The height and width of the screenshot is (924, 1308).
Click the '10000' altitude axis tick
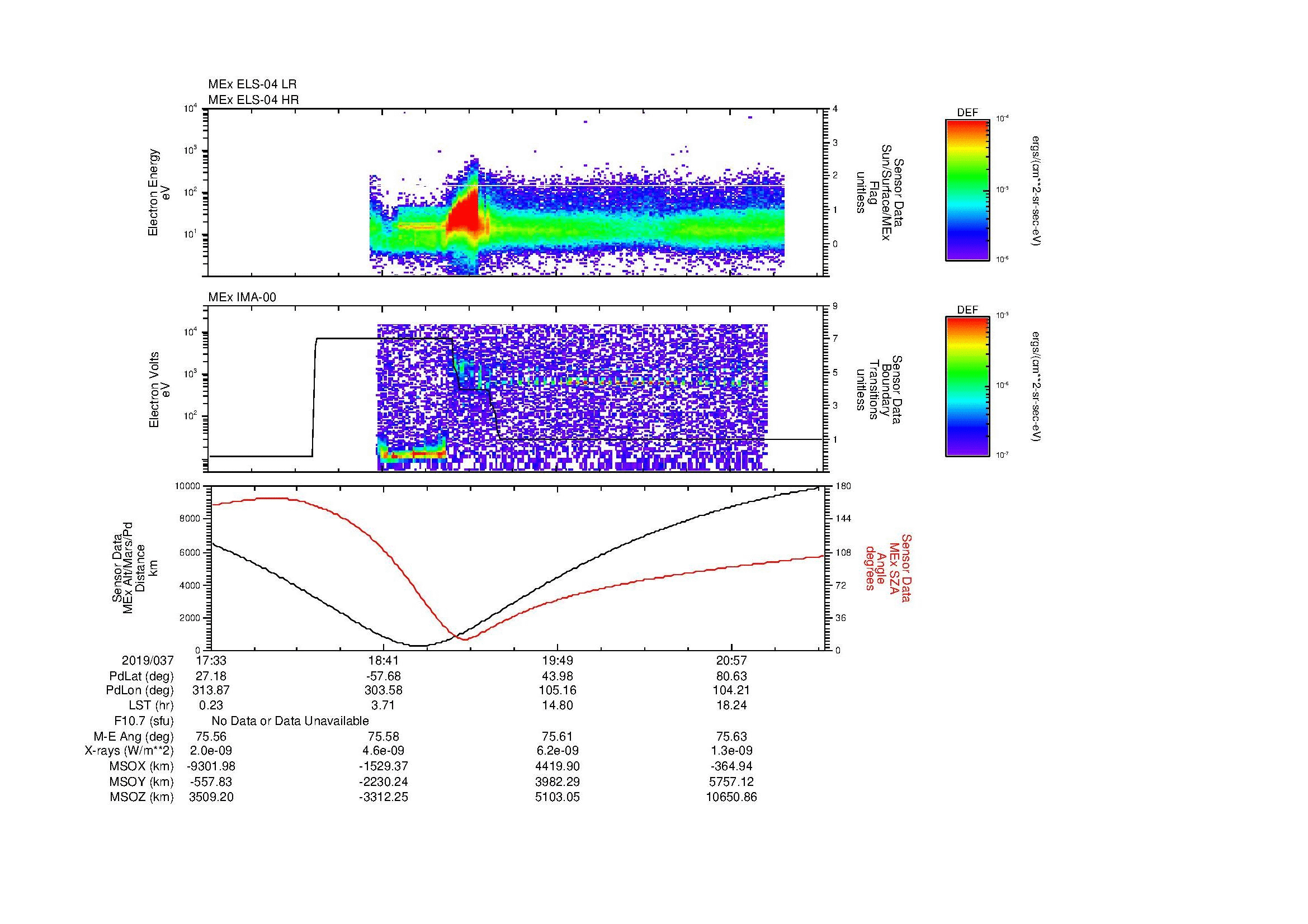pyautogui.click(x=187, y=486)
